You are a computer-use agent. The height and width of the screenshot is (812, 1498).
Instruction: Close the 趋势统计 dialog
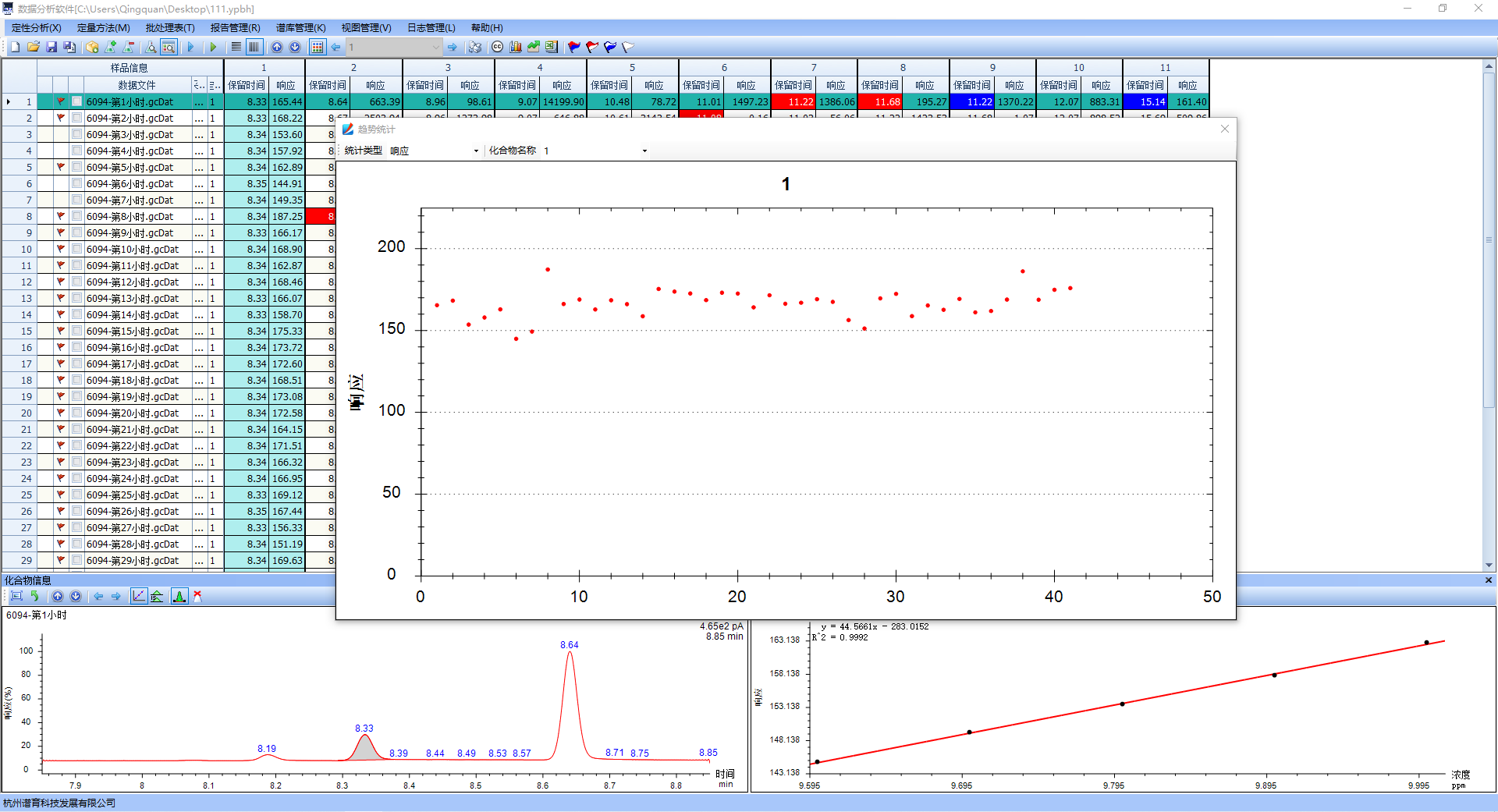tap(1225, 129)
